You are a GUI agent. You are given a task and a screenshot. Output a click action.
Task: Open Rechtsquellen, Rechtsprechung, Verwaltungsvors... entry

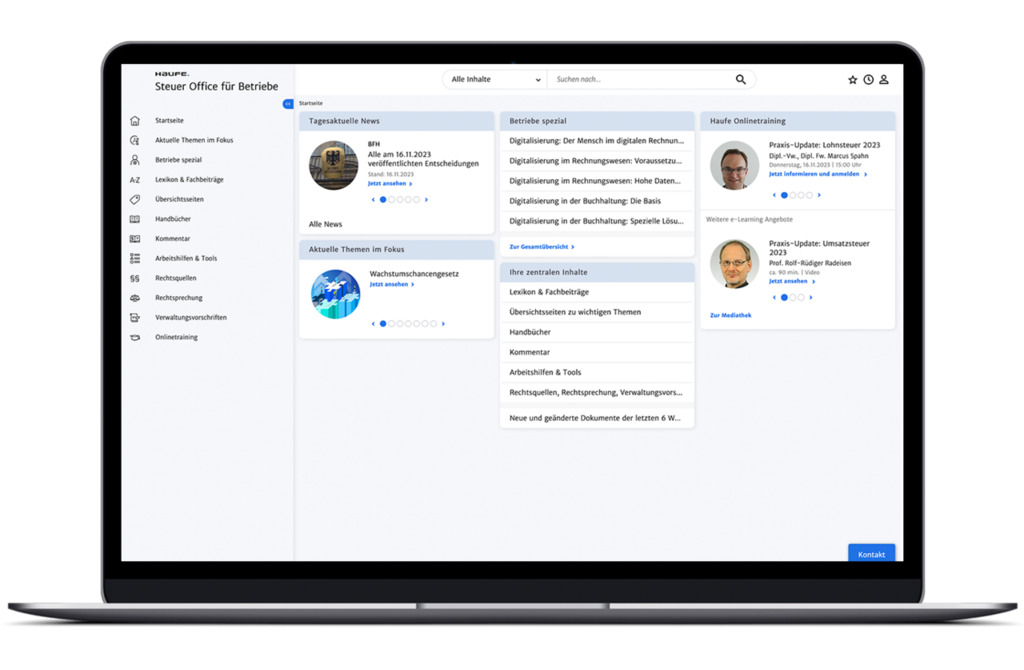(597, 392)
